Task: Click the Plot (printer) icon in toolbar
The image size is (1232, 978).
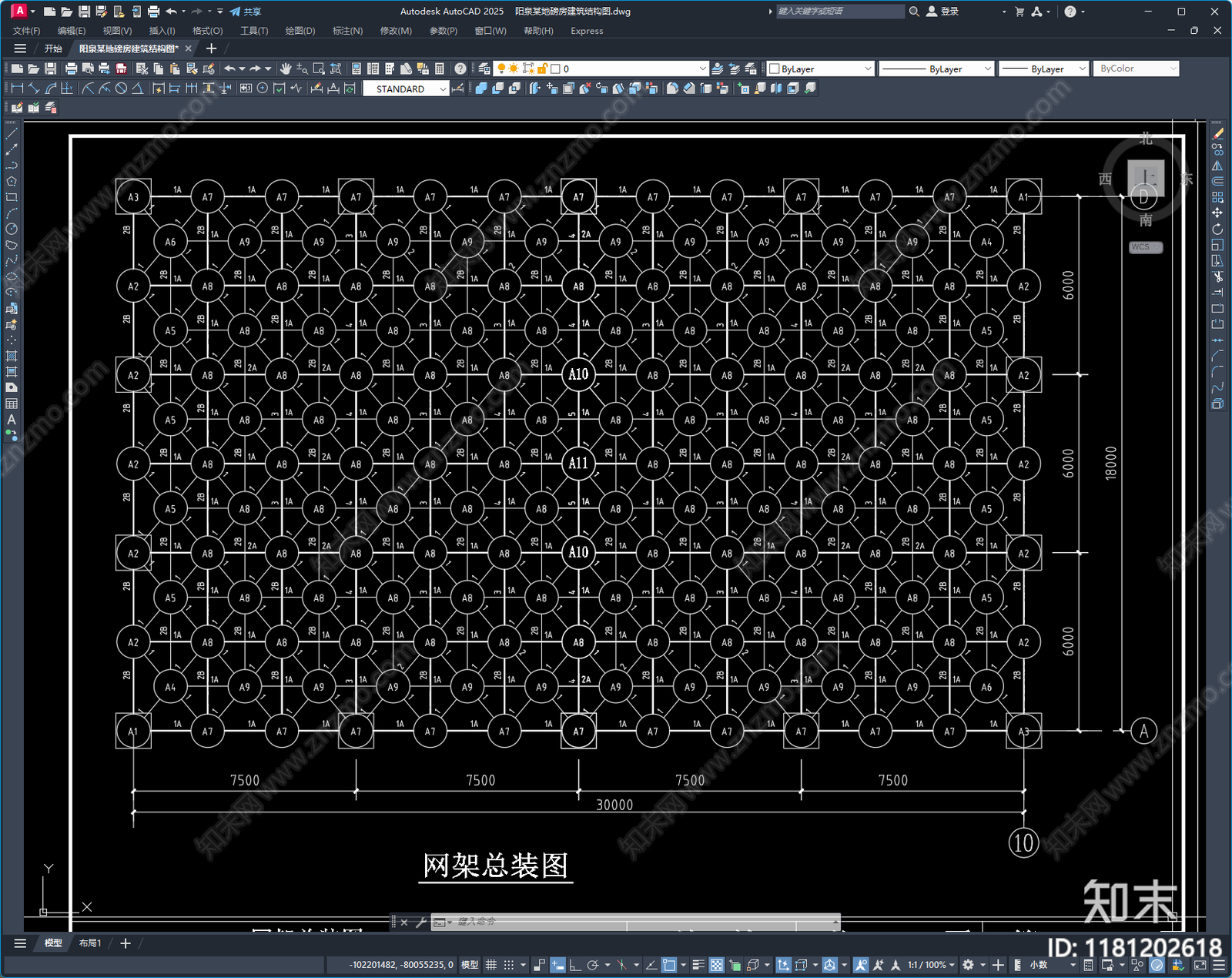Action: 71,69
